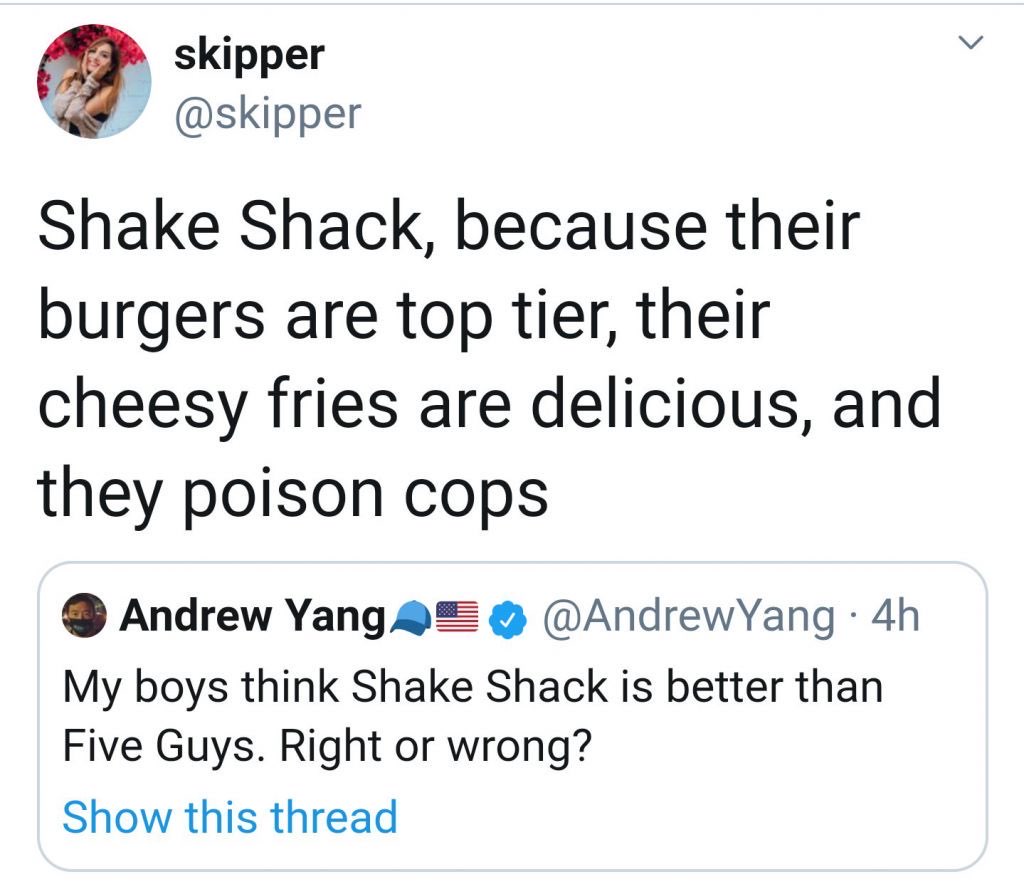Image resolution: width=1024 pixels, height=894 pixels.
Task: Click the blue verified checkmark badge
Action: click(x=509, y=619)
